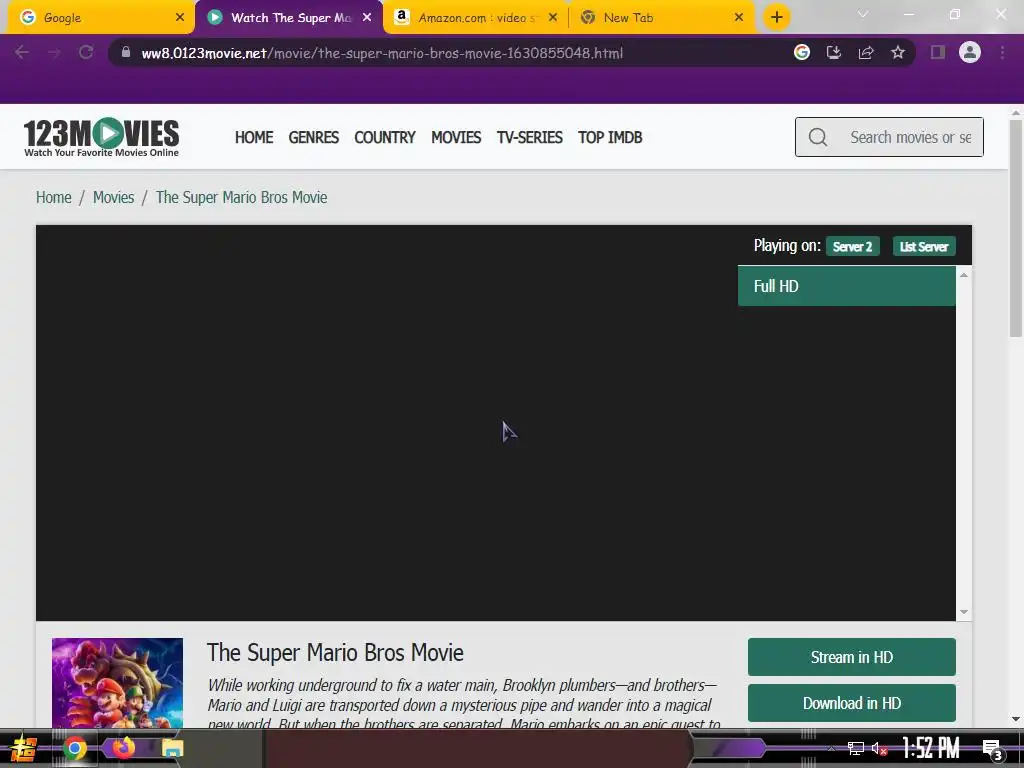
Task: Switch to the Amazon.com video tab
Action: 477,18
